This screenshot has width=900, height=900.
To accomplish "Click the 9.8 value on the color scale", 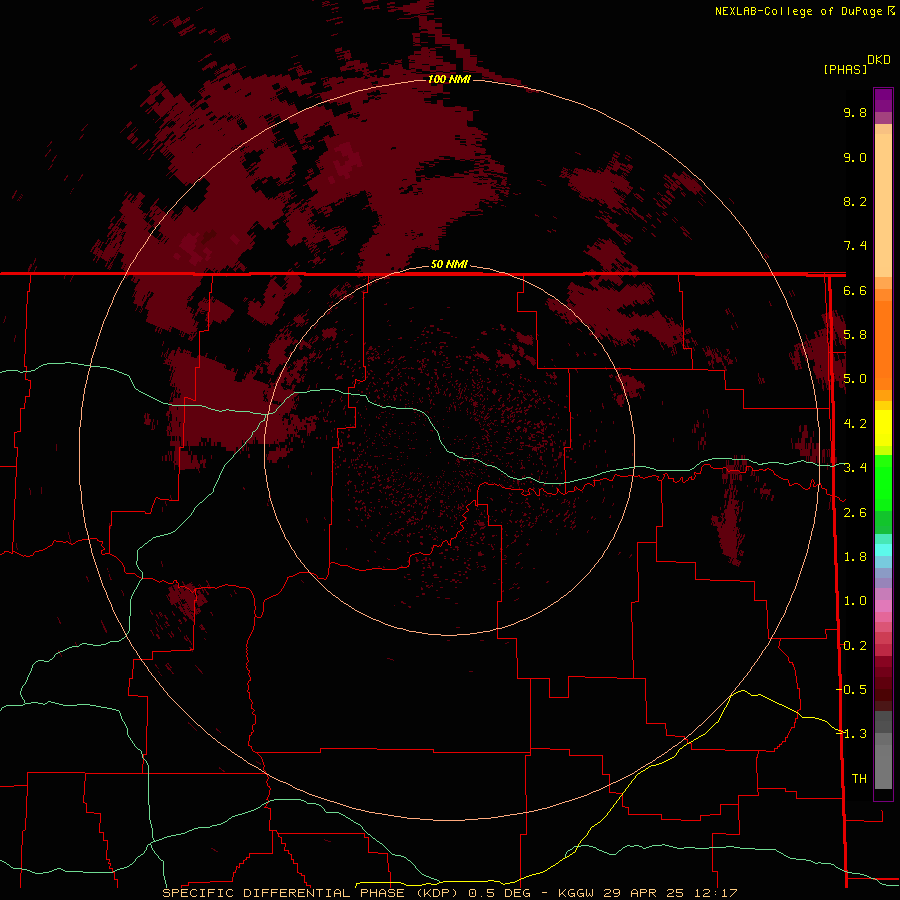I will coord(855,112).
